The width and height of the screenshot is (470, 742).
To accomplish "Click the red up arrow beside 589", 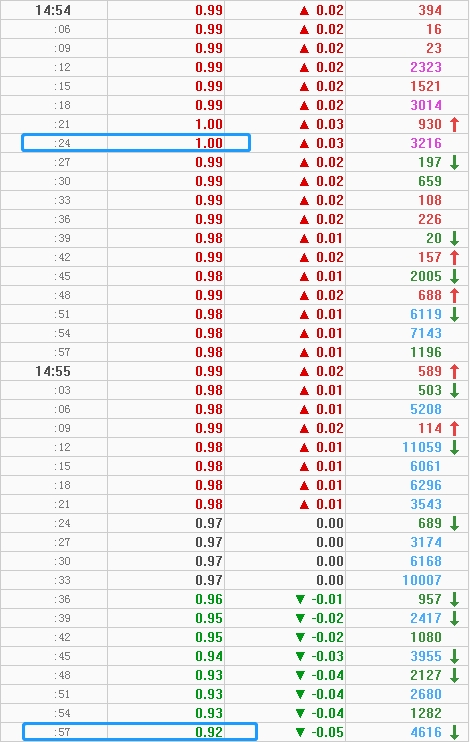I will [x=454, y=371].
